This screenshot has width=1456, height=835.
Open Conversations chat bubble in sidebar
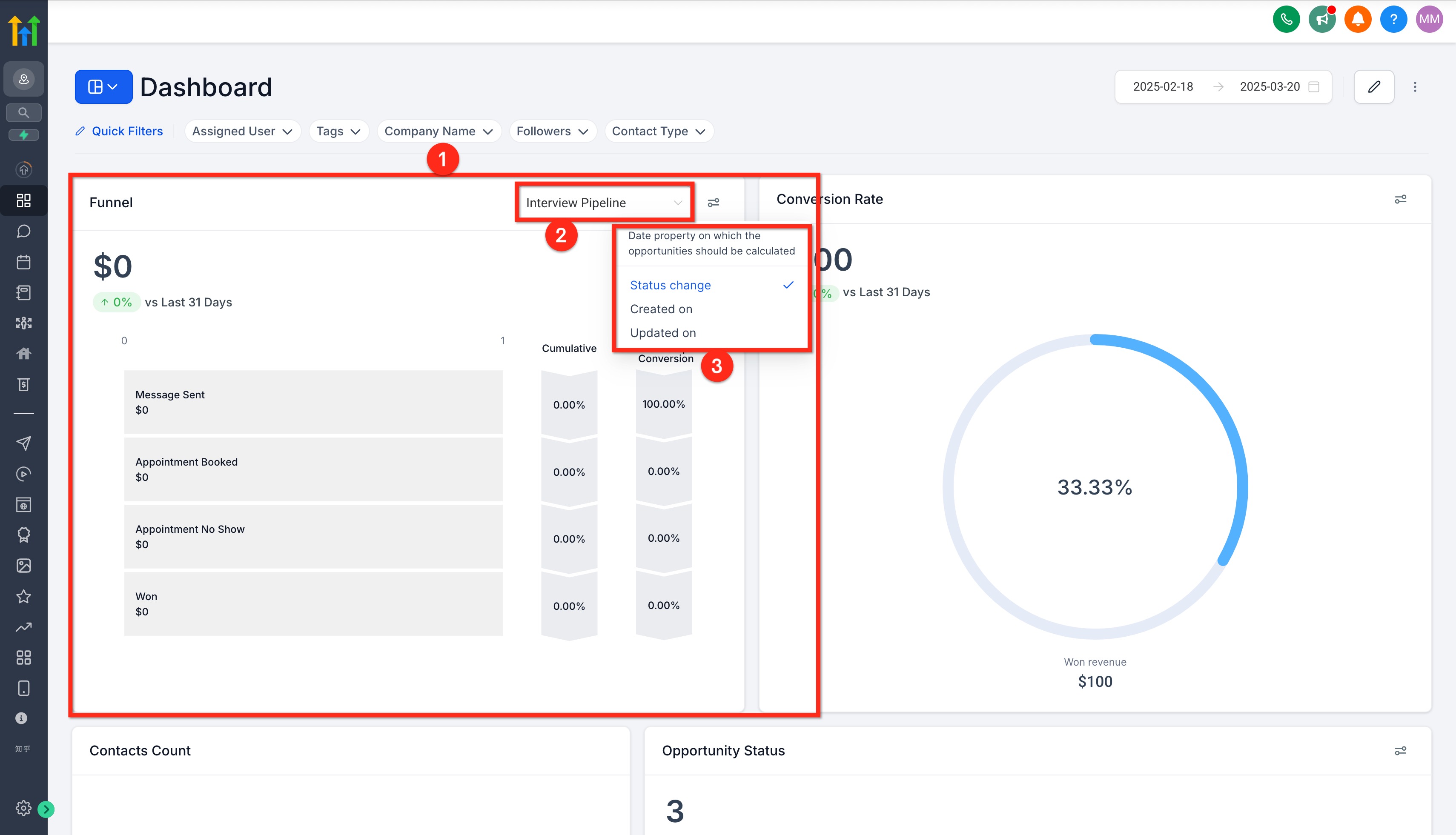coord(23,231)
